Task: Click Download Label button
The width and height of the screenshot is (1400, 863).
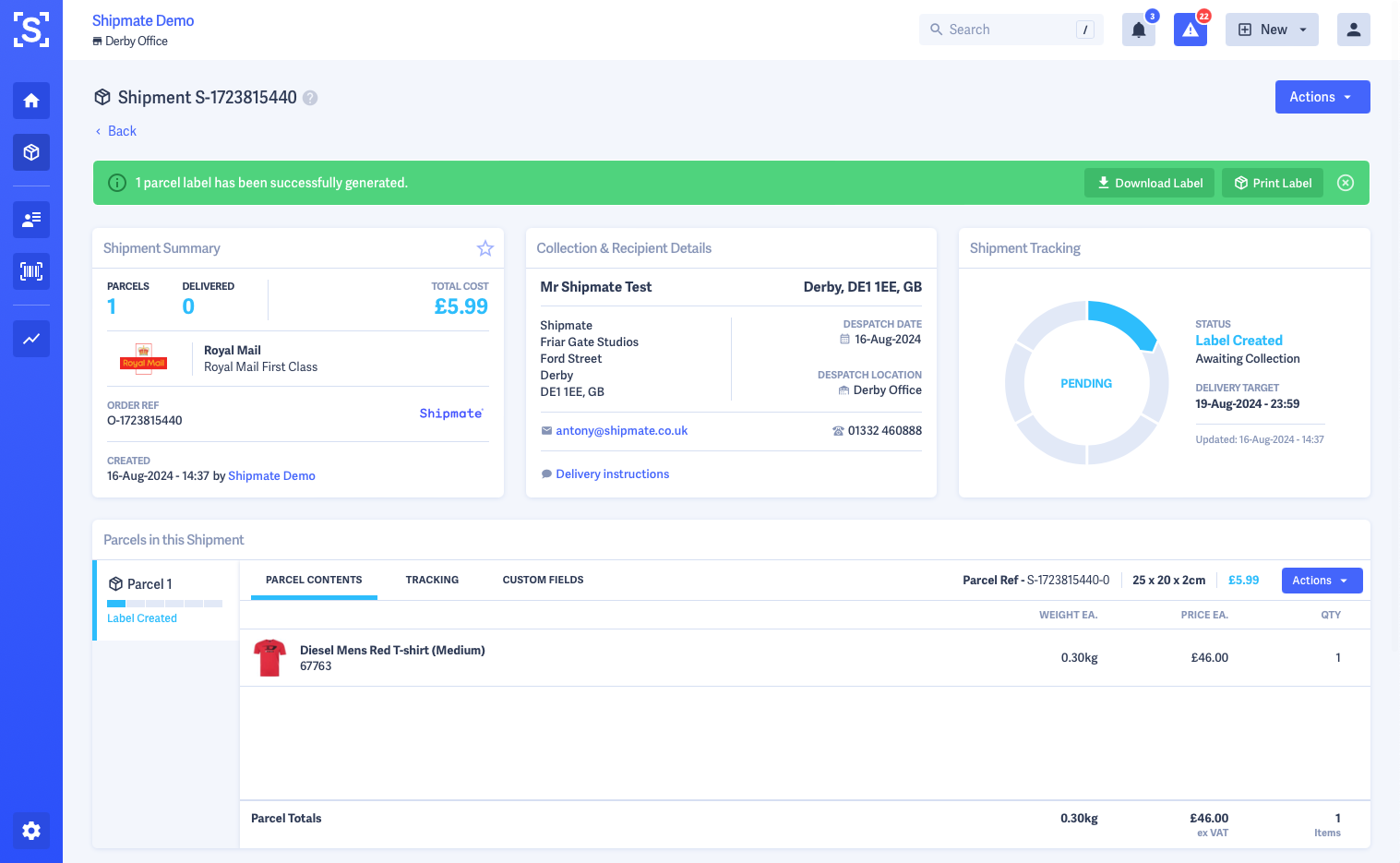Action: [1150, 183]
